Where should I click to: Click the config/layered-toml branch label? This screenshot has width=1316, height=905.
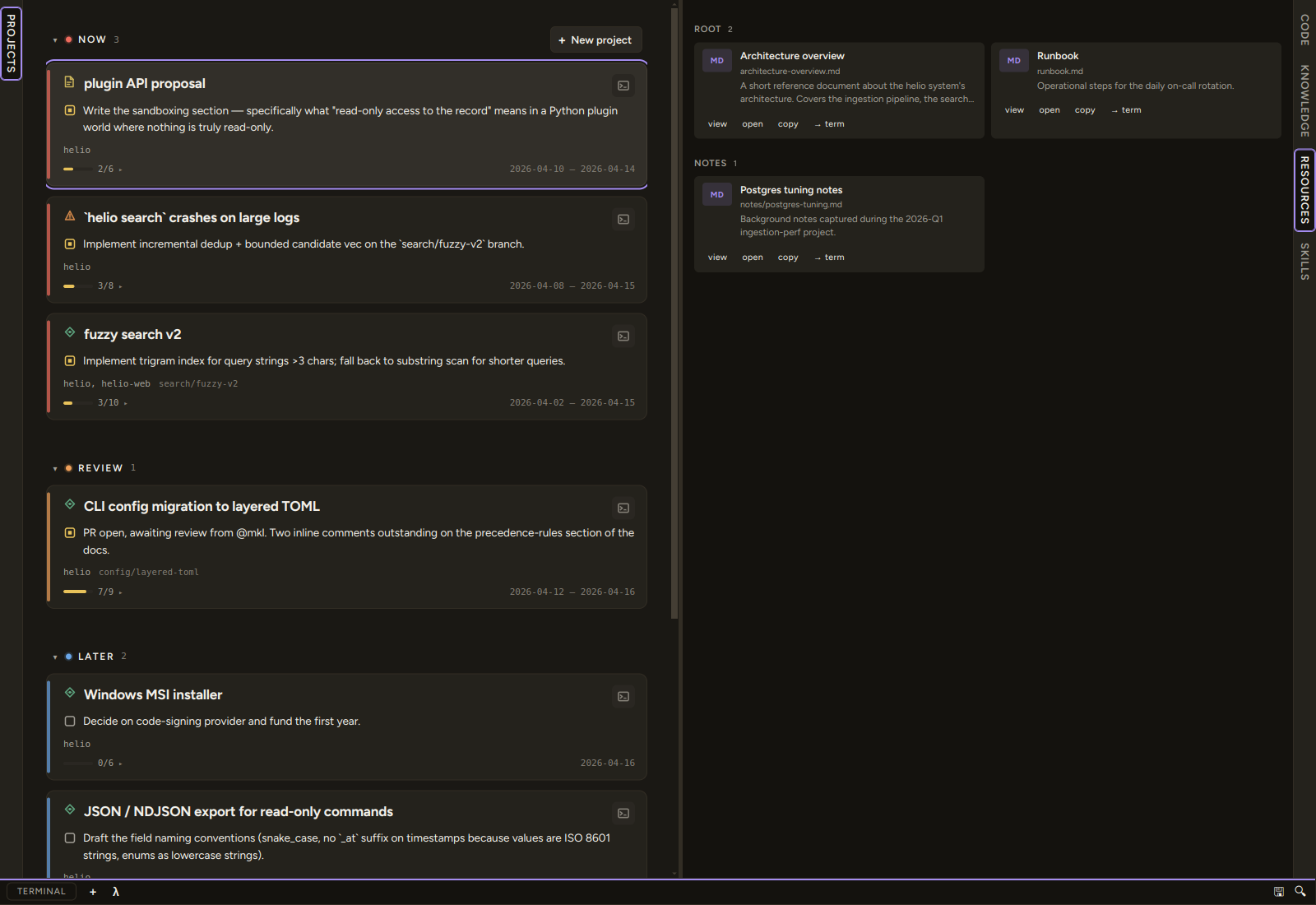[149, 573]
